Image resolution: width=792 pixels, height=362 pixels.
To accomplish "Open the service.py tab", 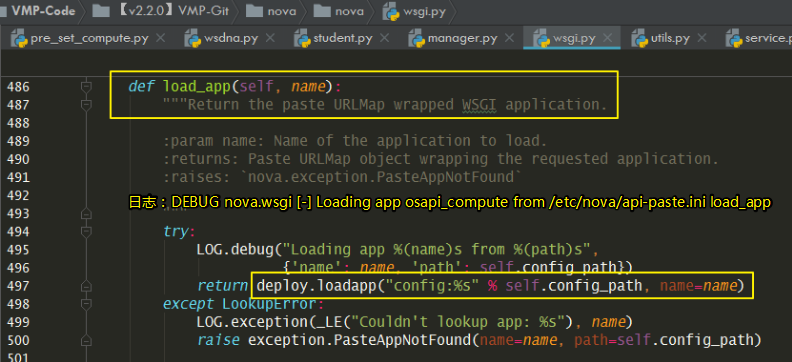I will [x=768, y=38].
